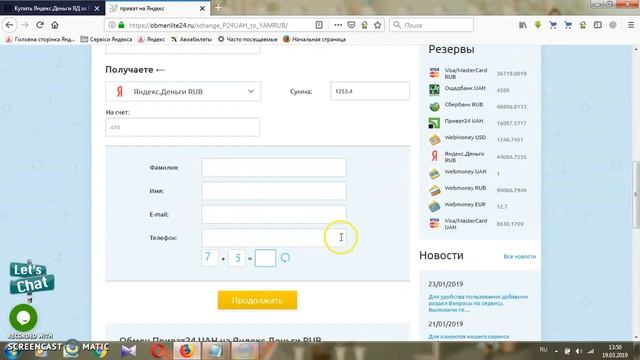Select 'Webmoney USD' reserve row
The width and height of the screenshot is (640, 360).
[x=479, y=139]
